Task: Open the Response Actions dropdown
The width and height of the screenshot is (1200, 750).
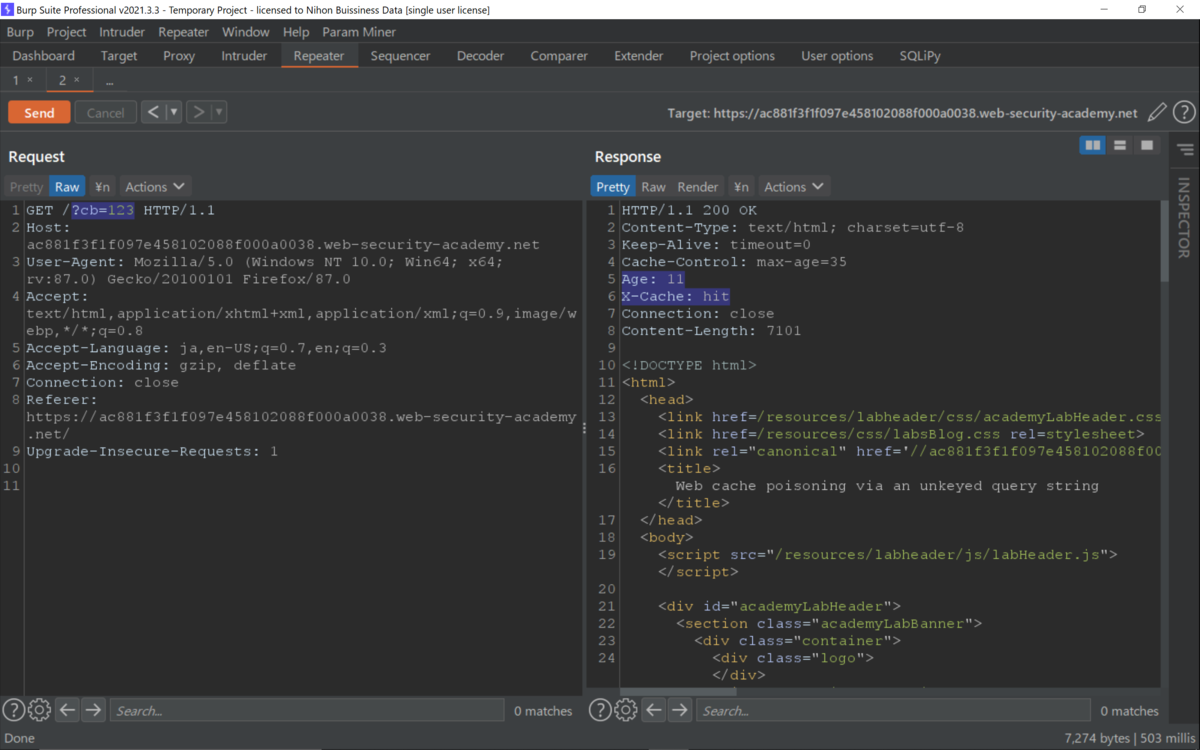Action: point(794,187)
